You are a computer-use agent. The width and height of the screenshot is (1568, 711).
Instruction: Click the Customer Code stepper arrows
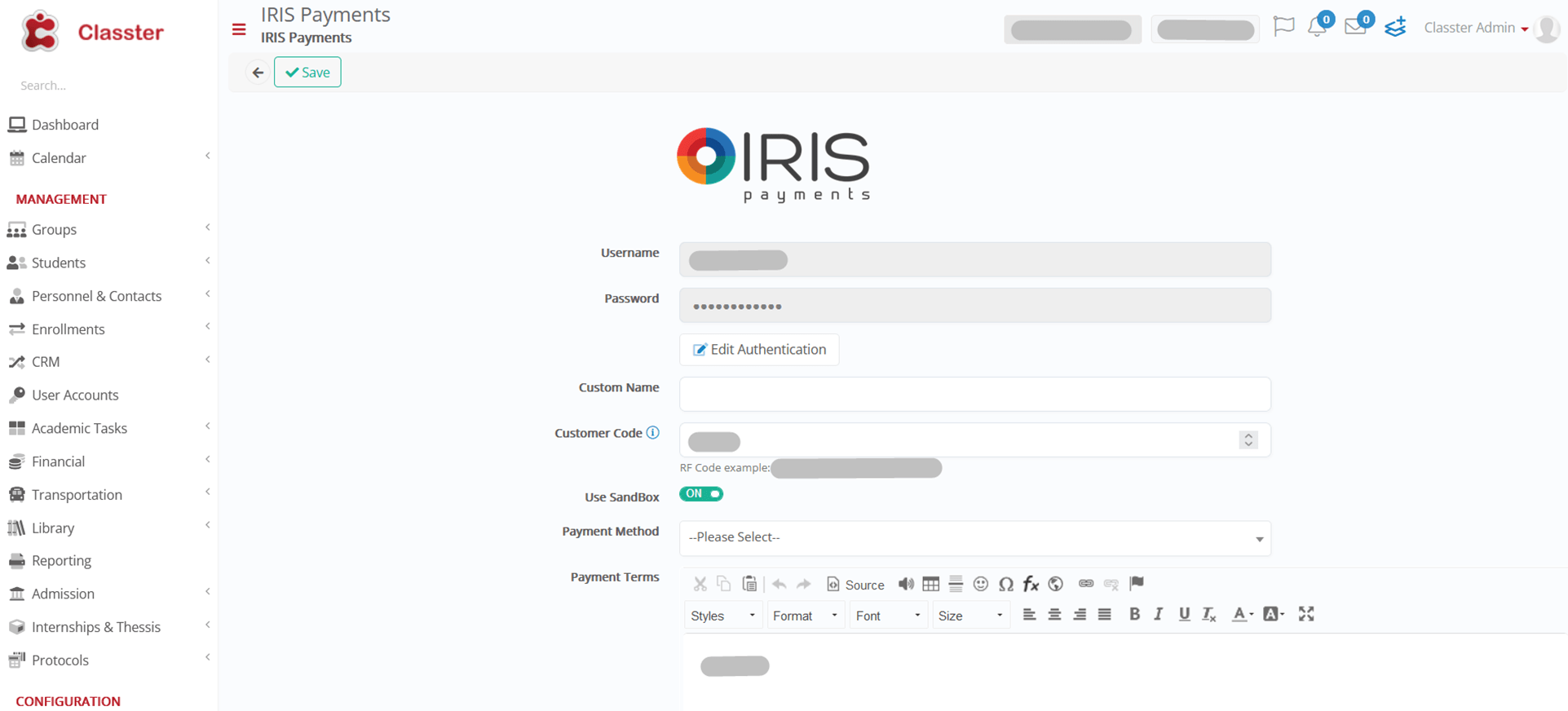click(1248, 440)
